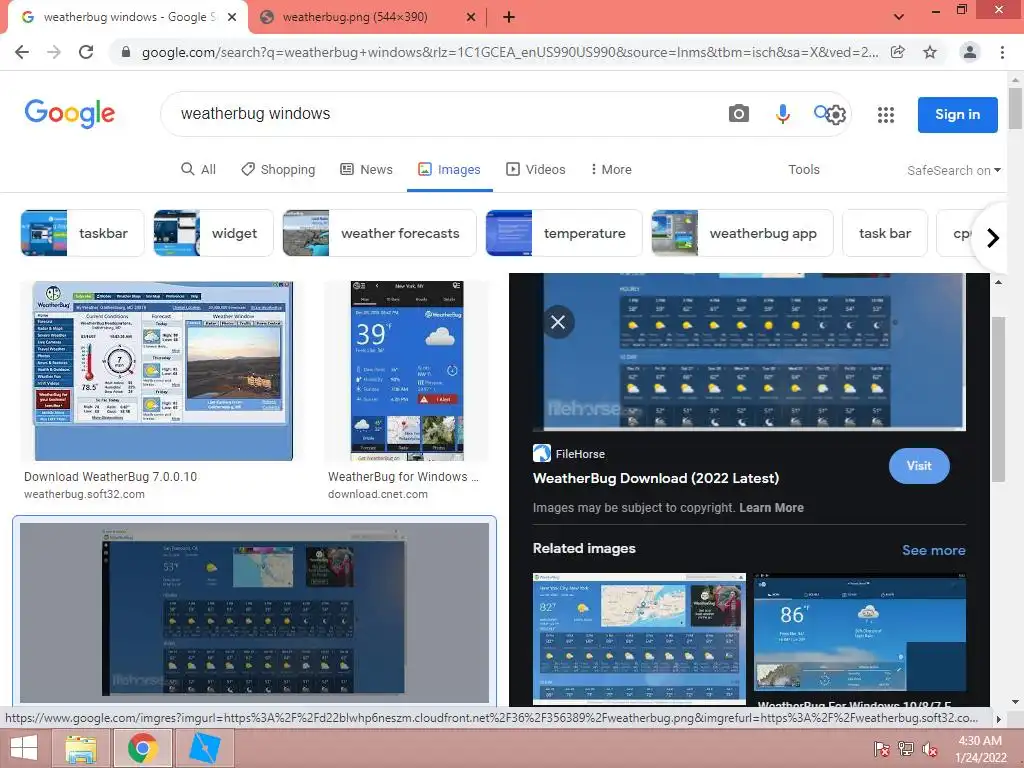The height and width of the screenshot is (768, 1024).
Task: Open WeatherBug for Windows cnet thumbnail
Action: pyautogui.click(x=407, y=371)
